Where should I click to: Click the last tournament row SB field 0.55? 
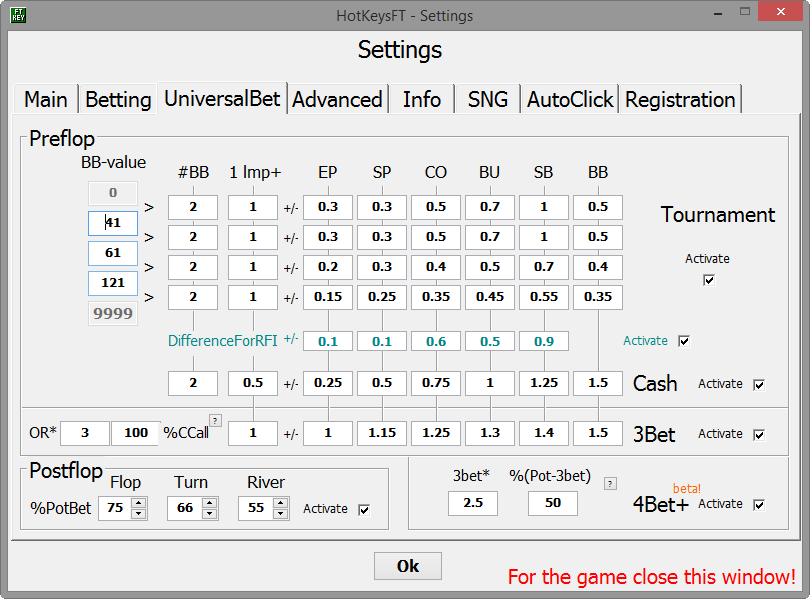pyautogui.click(x=544, y=297)
